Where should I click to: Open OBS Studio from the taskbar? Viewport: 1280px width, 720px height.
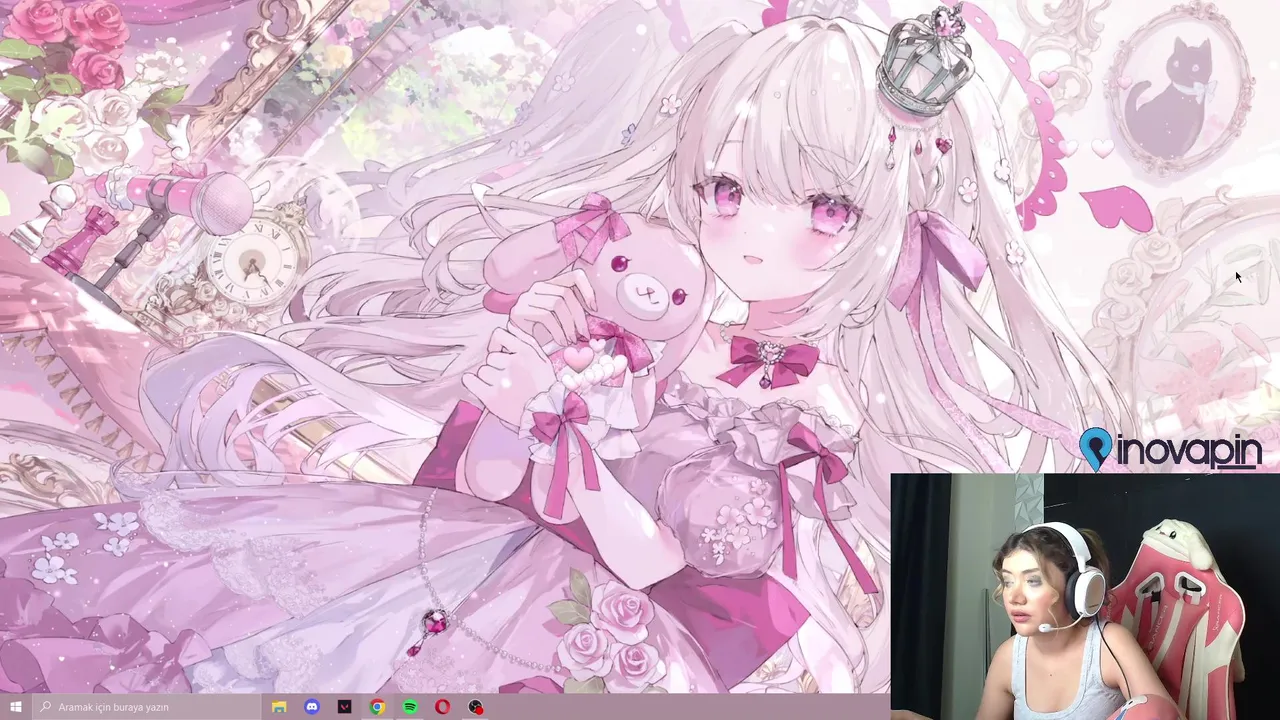(475, 707)
